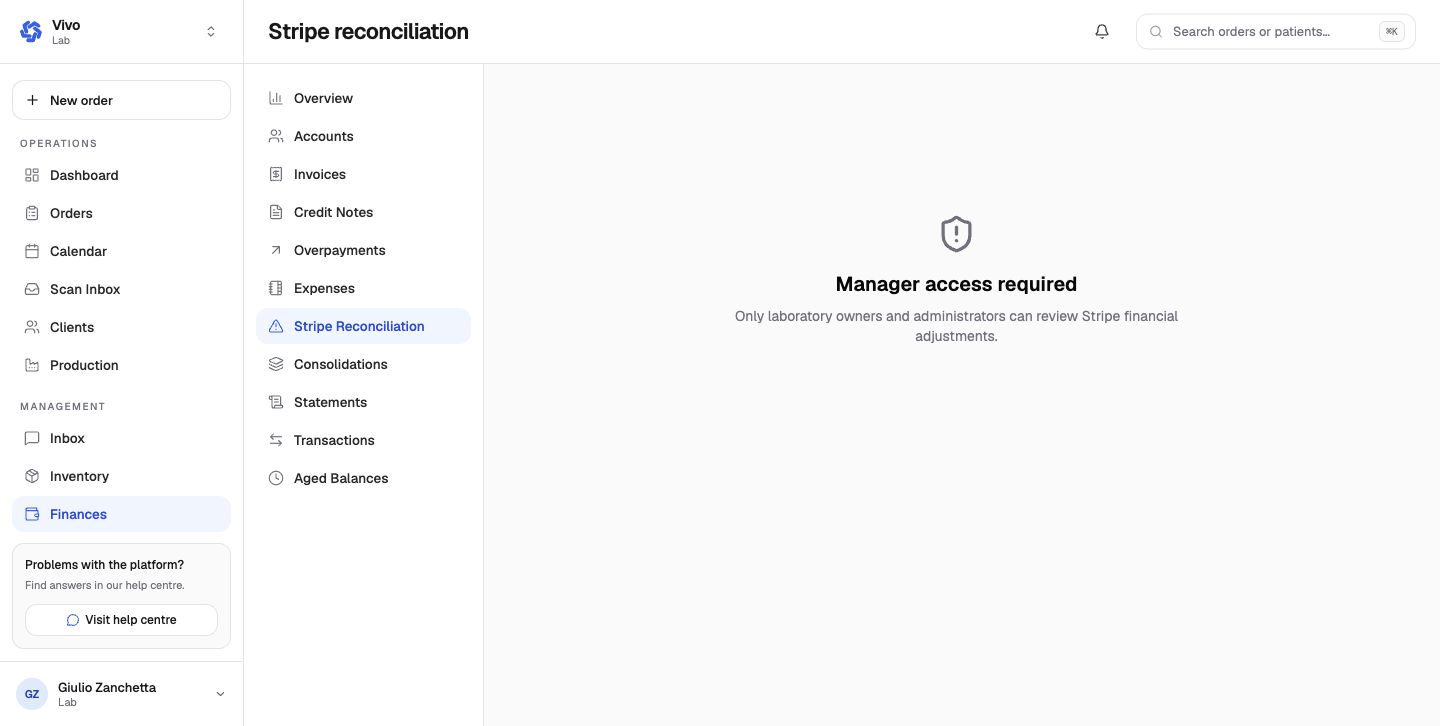The image size is (1440, 726).
Task: Click the Vivo logo icon
Action: pyautogui.click(x=31, y=31)
